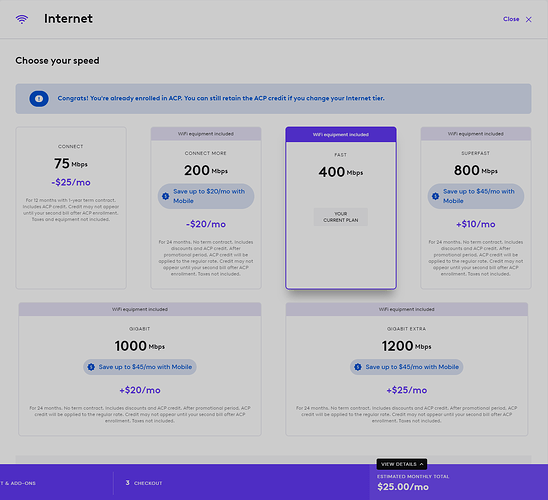Select the Connect More 200 Mbps plan
The width and height of the screenshot is (548, 500).
[206, 208]
